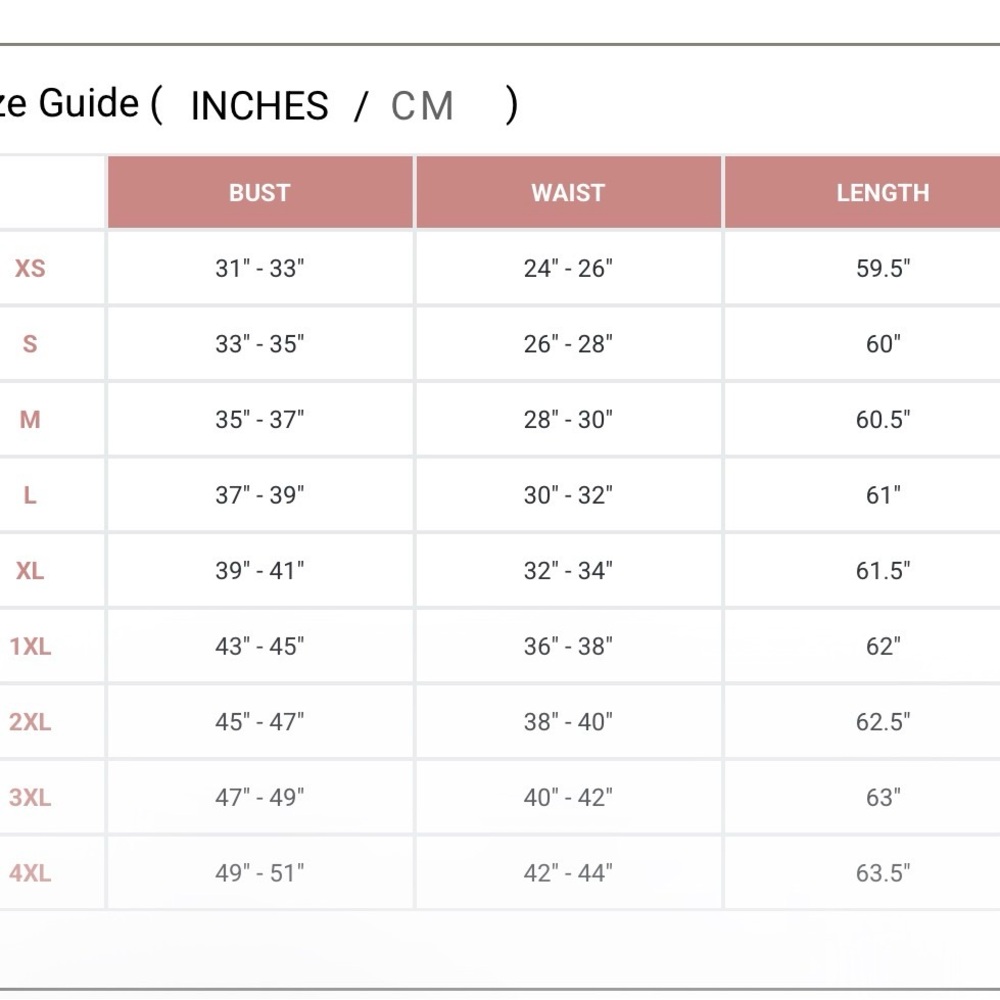The height and width of the screenshot is (1000, 1000).
Task: Click the WAIST column header
Action: (568, 192)
